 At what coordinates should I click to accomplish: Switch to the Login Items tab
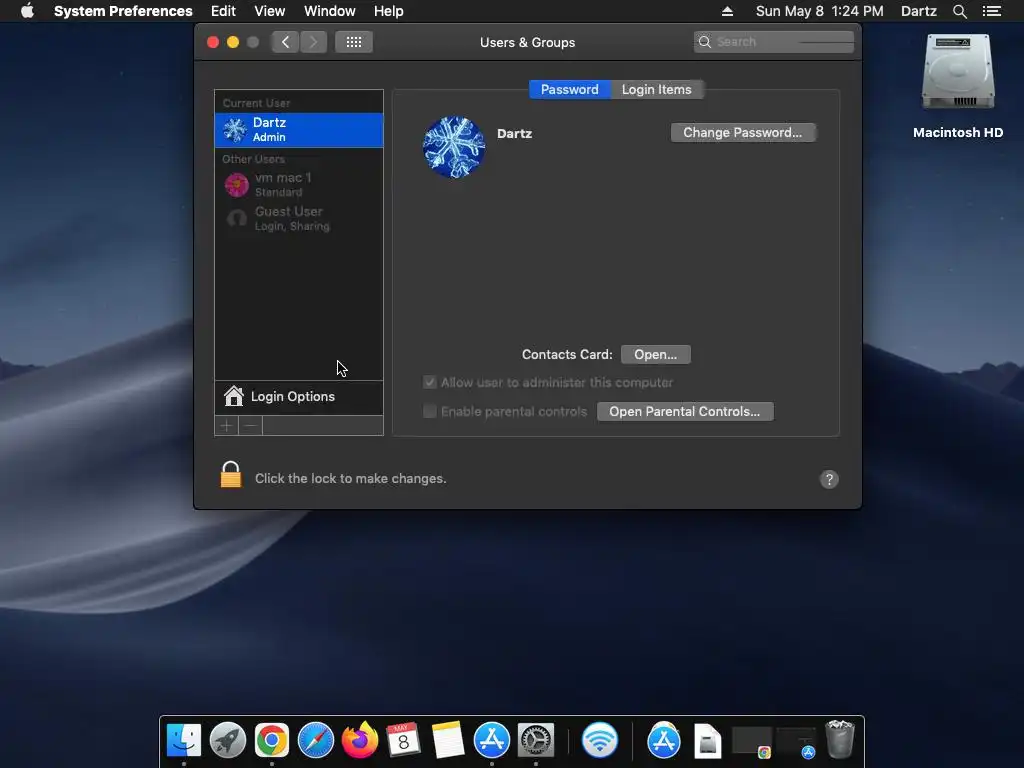[656, 89]
